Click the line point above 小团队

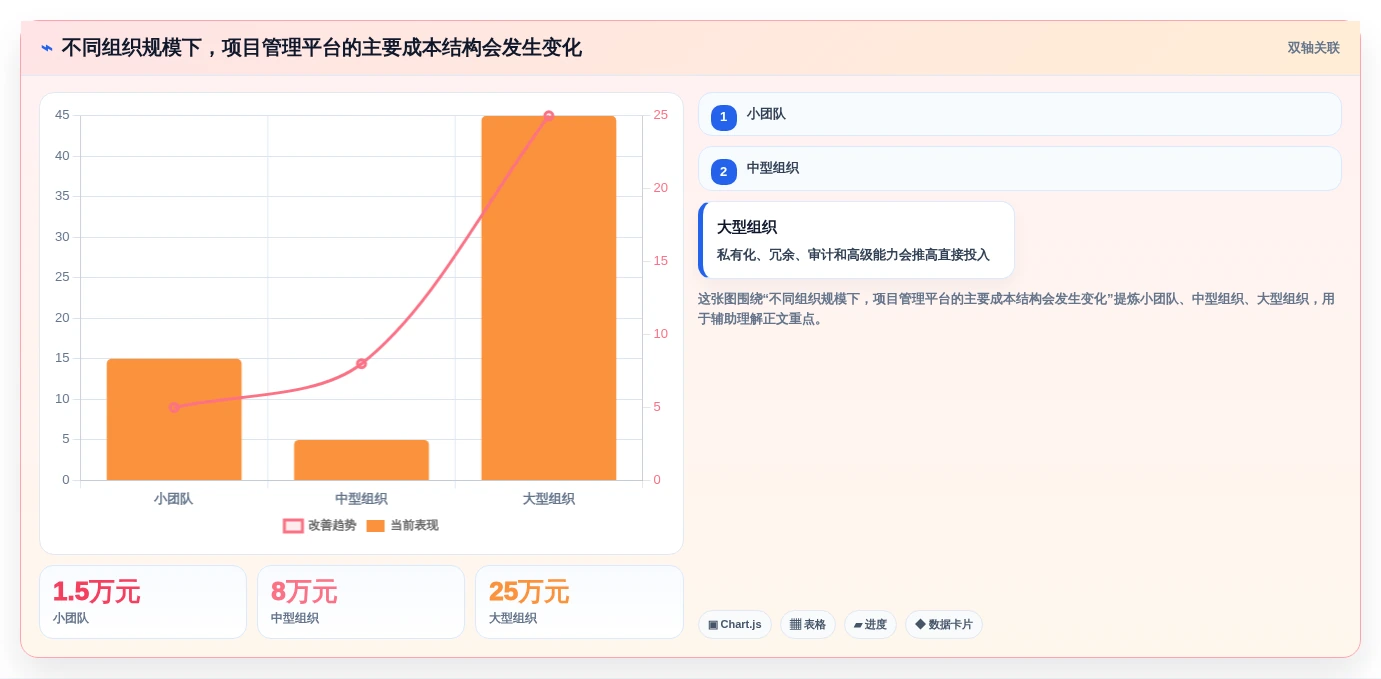tap(174, 407)
